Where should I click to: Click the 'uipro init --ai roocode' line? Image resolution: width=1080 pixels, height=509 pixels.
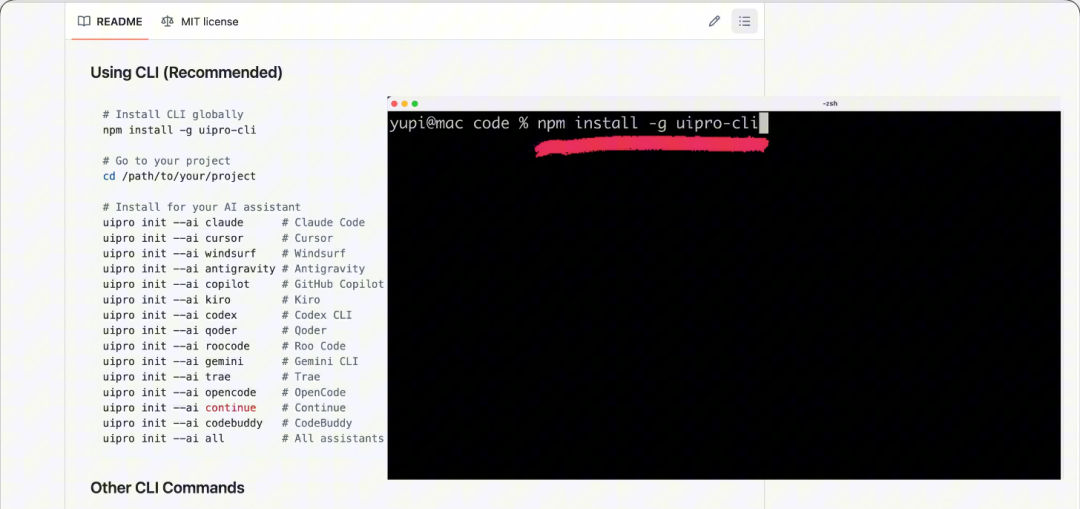tap(176, 346)
